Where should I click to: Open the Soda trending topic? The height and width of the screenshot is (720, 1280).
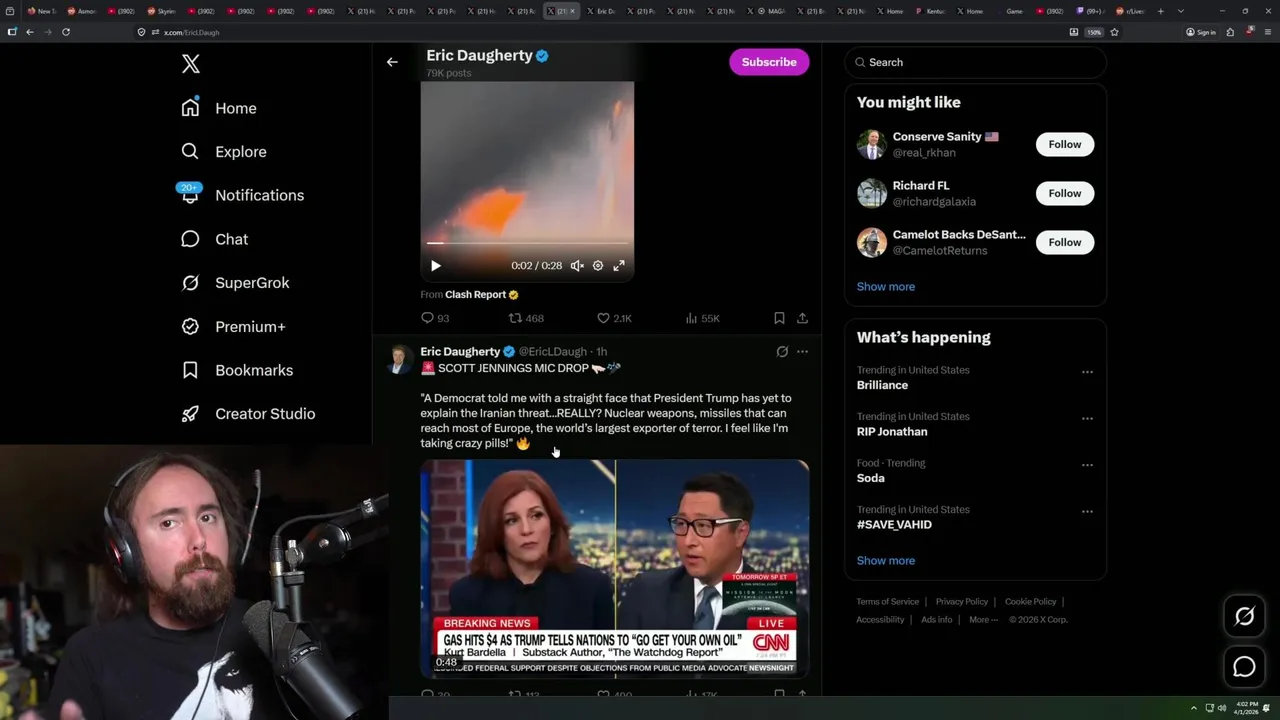tap(870, 478)
